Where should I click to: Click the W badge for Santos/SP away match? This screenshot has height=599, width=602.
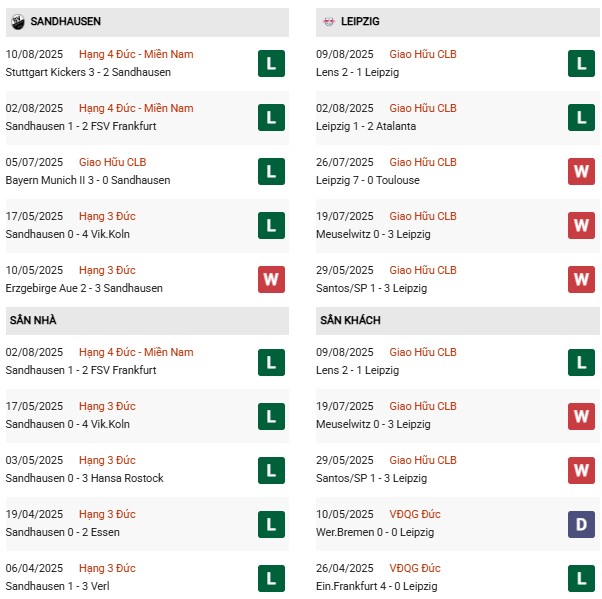point(581,470)
